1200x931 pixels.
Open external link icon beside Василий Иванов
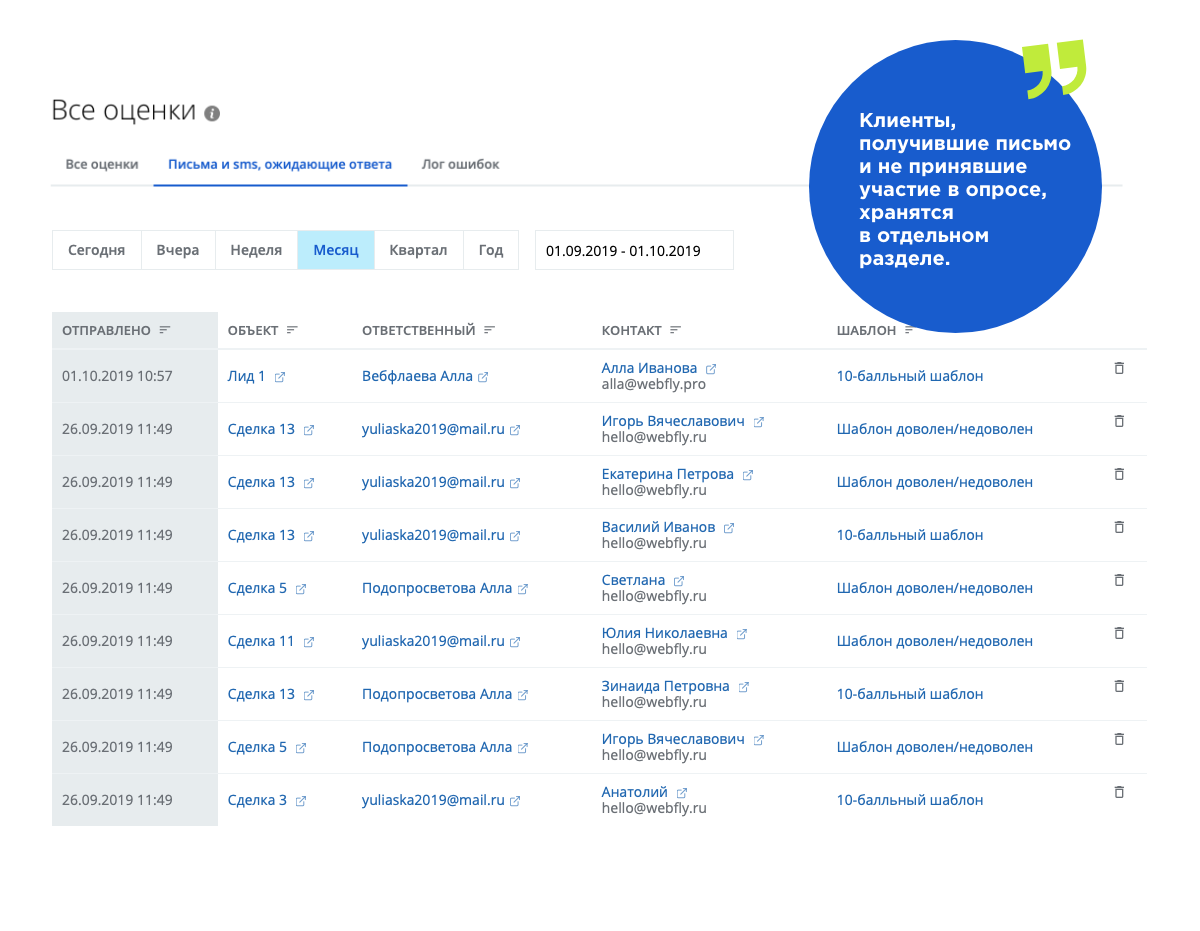coord(729,528)
